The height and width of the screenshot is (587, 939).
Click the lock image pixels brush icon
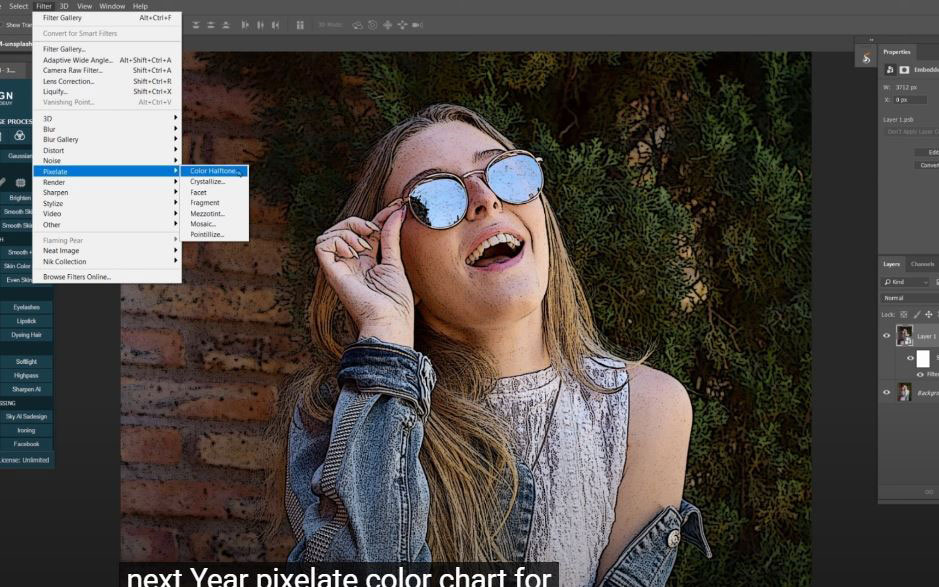point(918,314)
